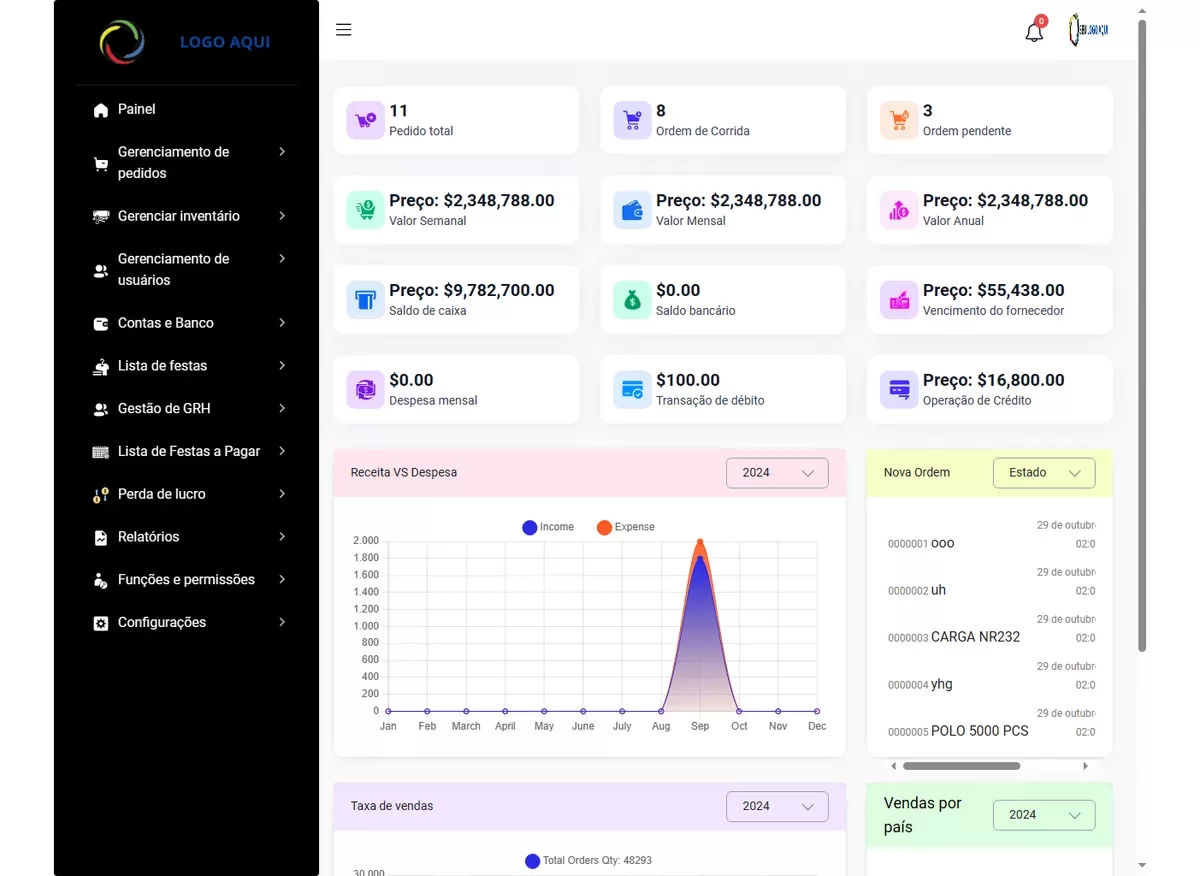Click the user profile avatar logo

point(1088,31)
